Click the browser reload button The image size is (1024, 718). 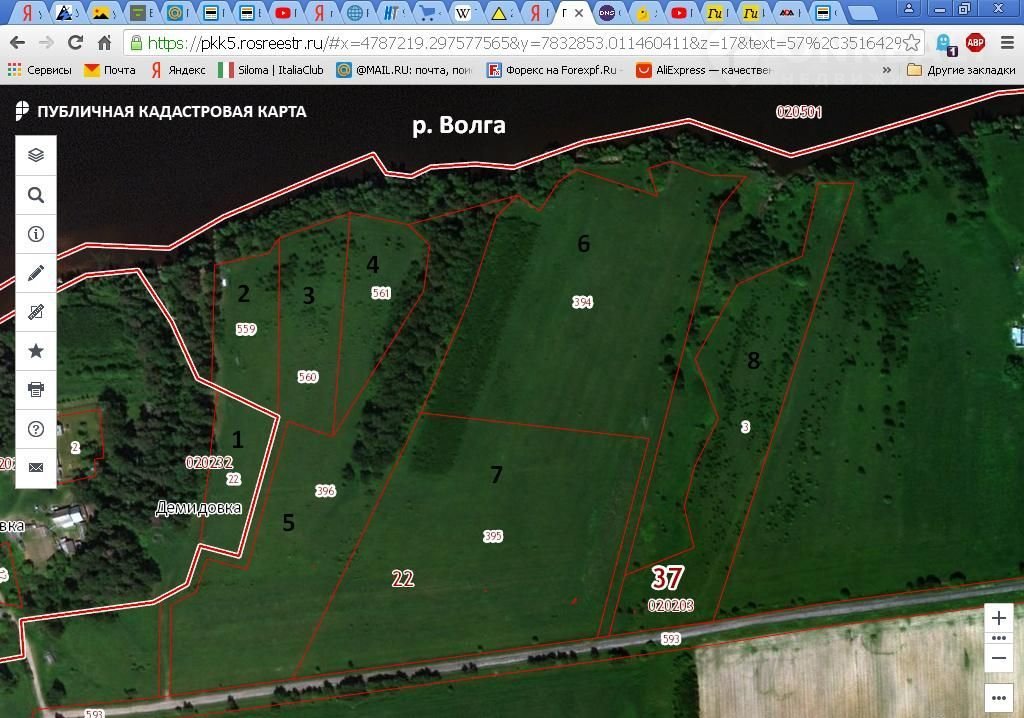point(75,43)
